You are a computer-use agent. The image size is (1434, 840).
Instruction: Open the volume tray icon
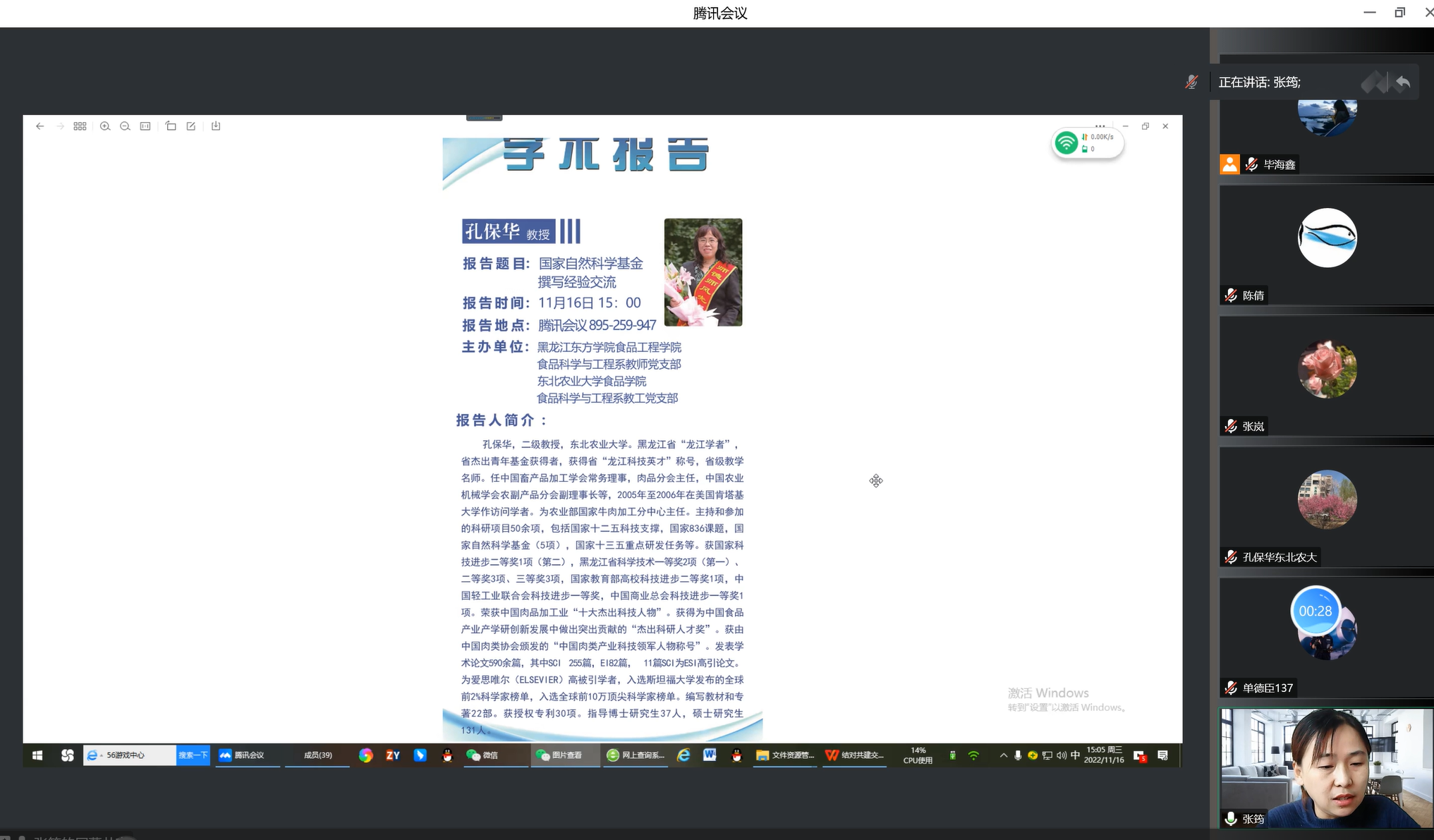click(1061, 755)
